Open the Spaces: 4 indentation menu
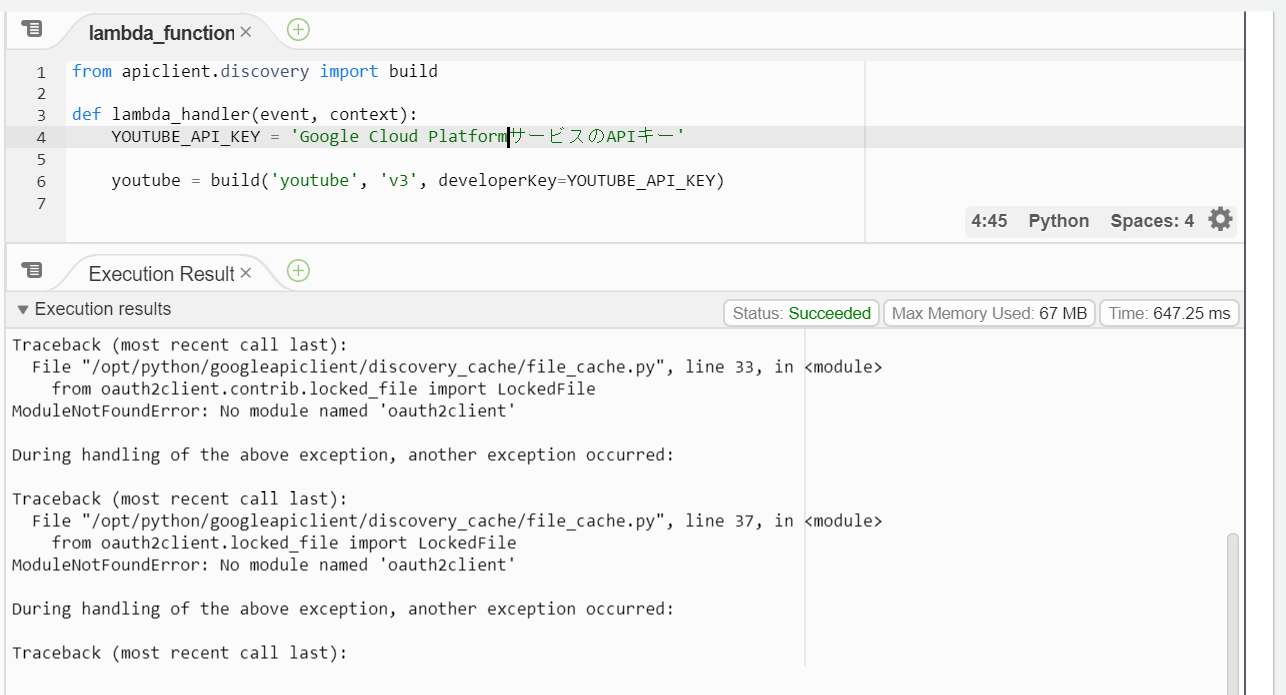The image size is (1286, 695). pos(1151,221)
